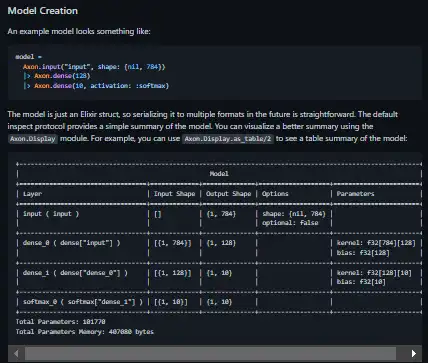
Task: Click the 'Total Parameters: 101770' line
Action: (x=61, y=322)
